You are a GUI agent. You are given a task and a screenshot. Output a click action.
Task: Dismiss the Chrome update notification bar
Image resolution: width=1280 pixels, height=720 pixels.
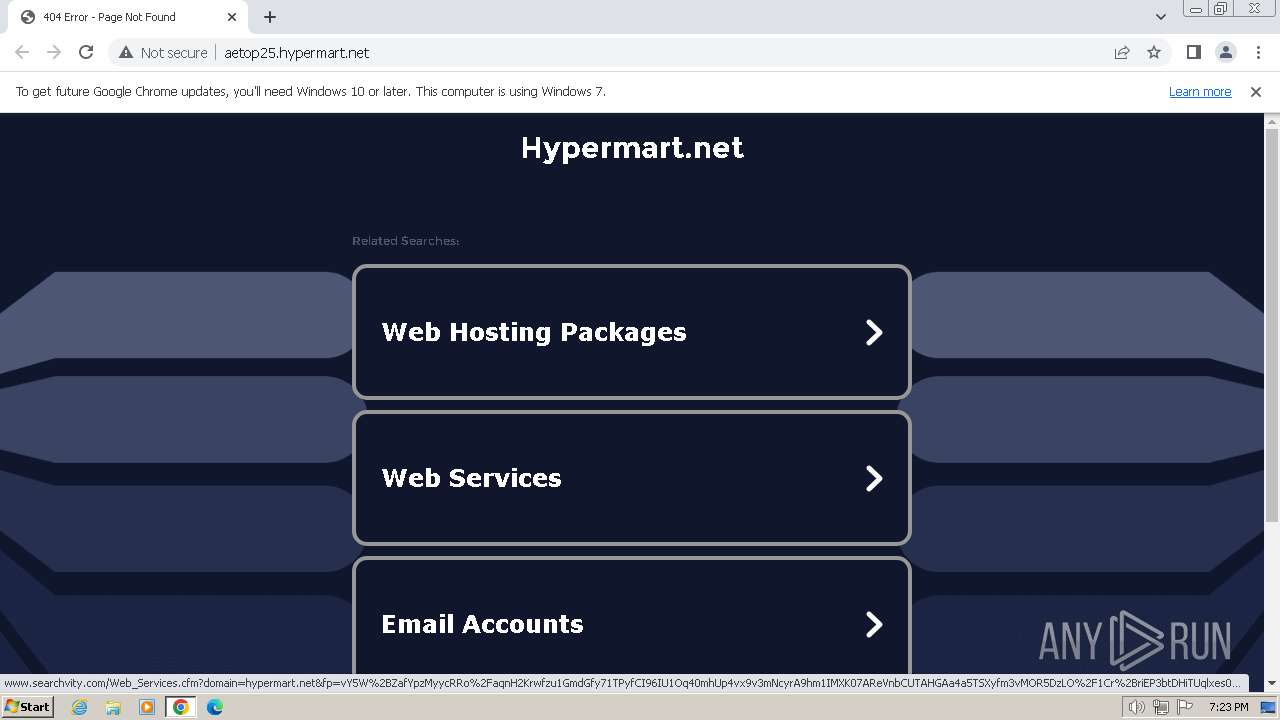[x=1256, y=92]
